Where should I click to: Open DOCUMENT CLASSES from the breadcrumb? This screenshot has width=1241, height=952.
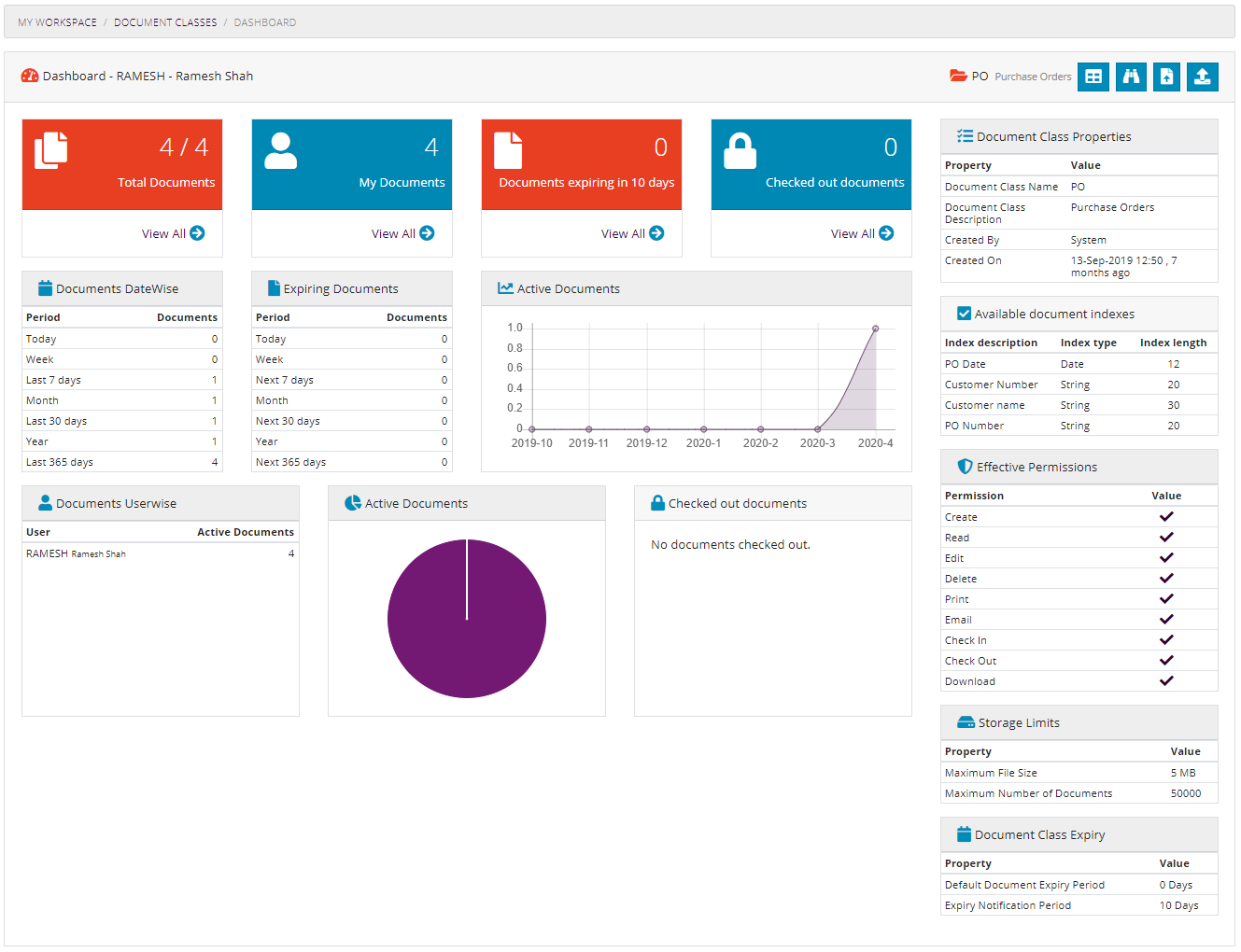pos(165,21)
